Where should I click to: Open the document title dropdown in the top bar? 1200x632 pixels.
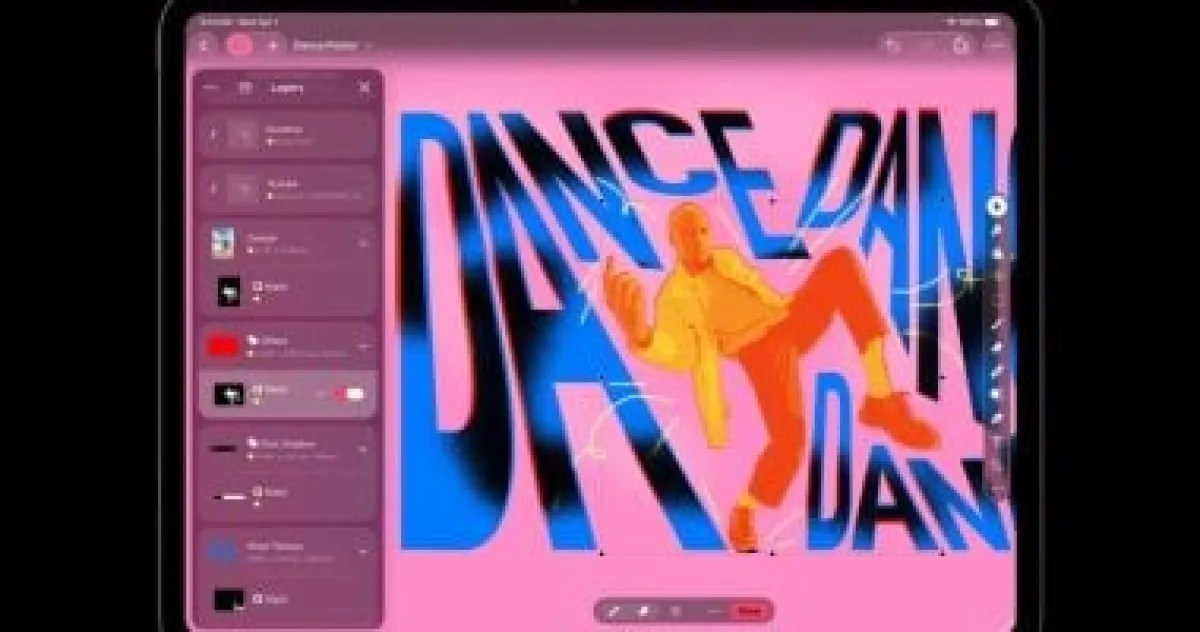331,45
